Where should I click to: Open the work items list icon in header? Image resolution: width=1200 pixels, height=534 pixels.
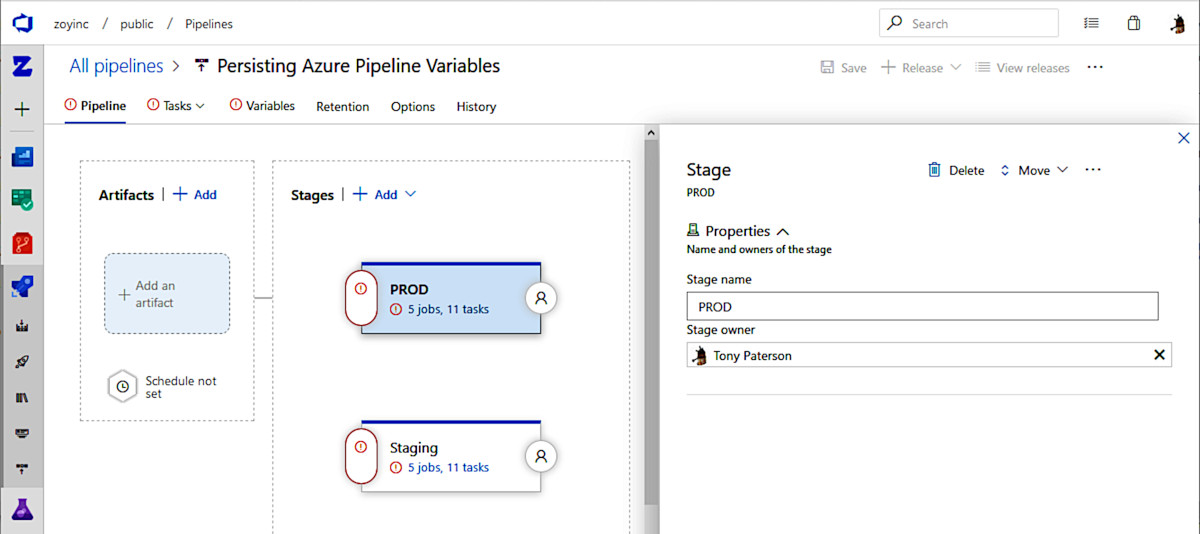[x=1092, y=23]
